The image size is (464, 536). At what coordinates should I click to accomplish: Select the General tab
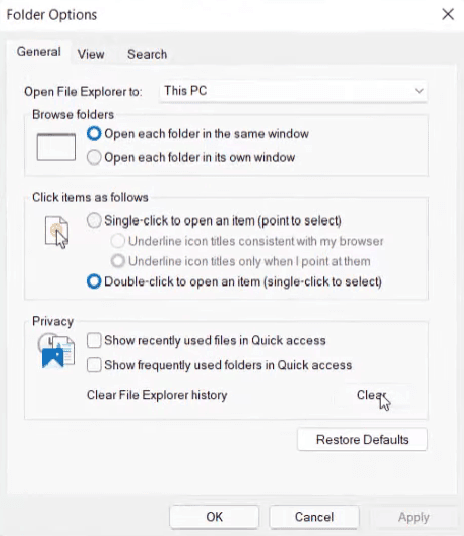pyautogui.click(x=39, y=52)
